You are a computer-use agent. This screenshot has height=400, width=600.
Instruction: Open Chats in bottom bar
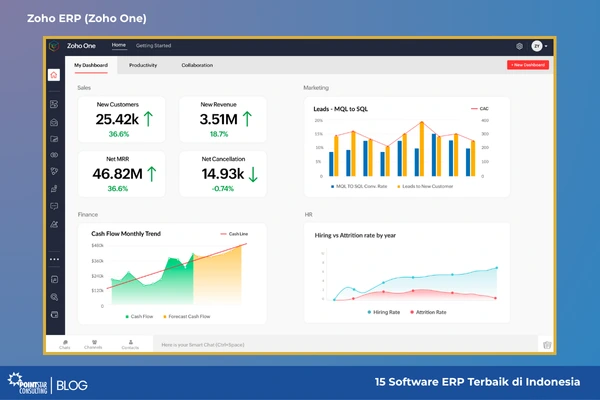[x=65, y=344]
